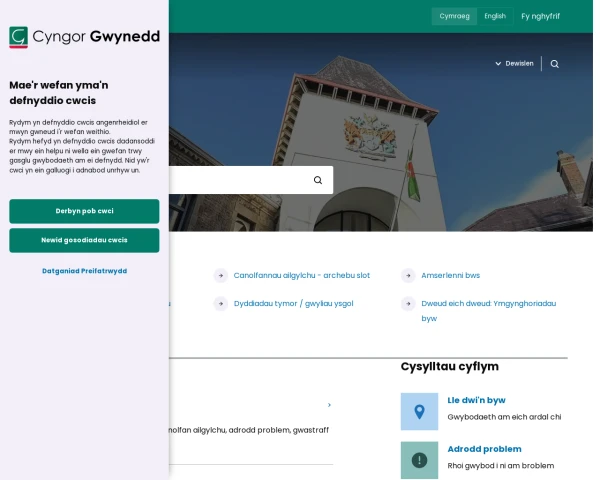
Task: Click the Cyngor Gwynedd logo
Action: 85,37
